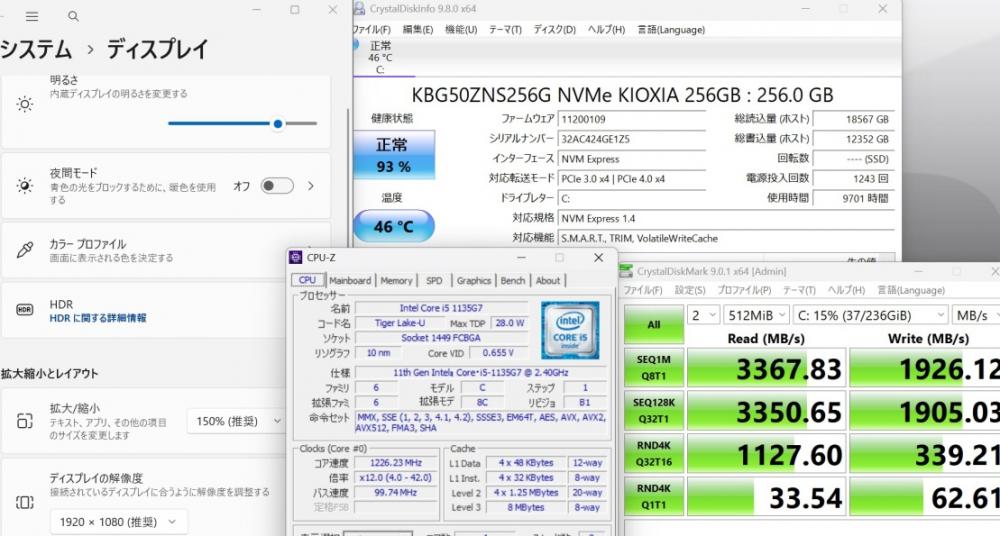
Task: Select drive C: health status indicator
Action: 380,57
